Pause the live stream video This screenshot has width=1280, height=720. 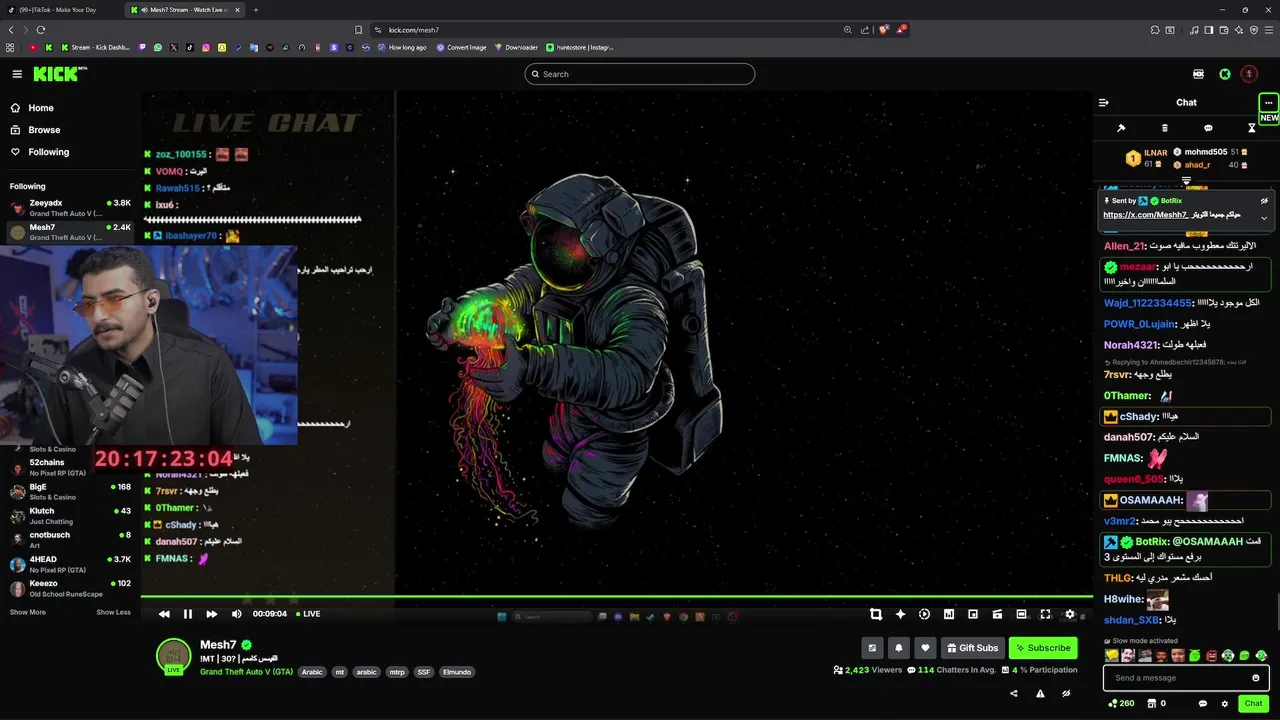pos(187,614)
